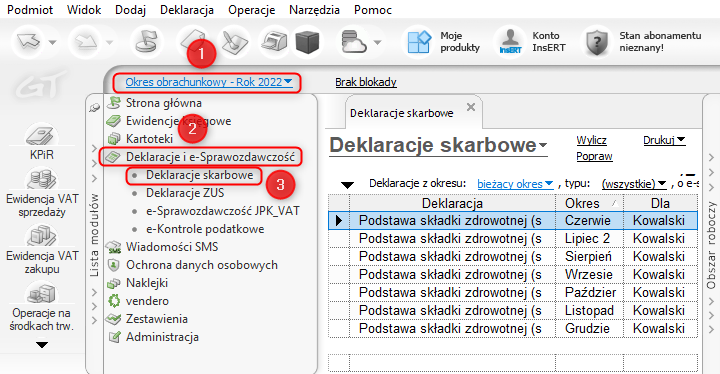Click the flag toolbar icon
The height and width of the screenshot is (374, 720).
[x=147, y=42]
